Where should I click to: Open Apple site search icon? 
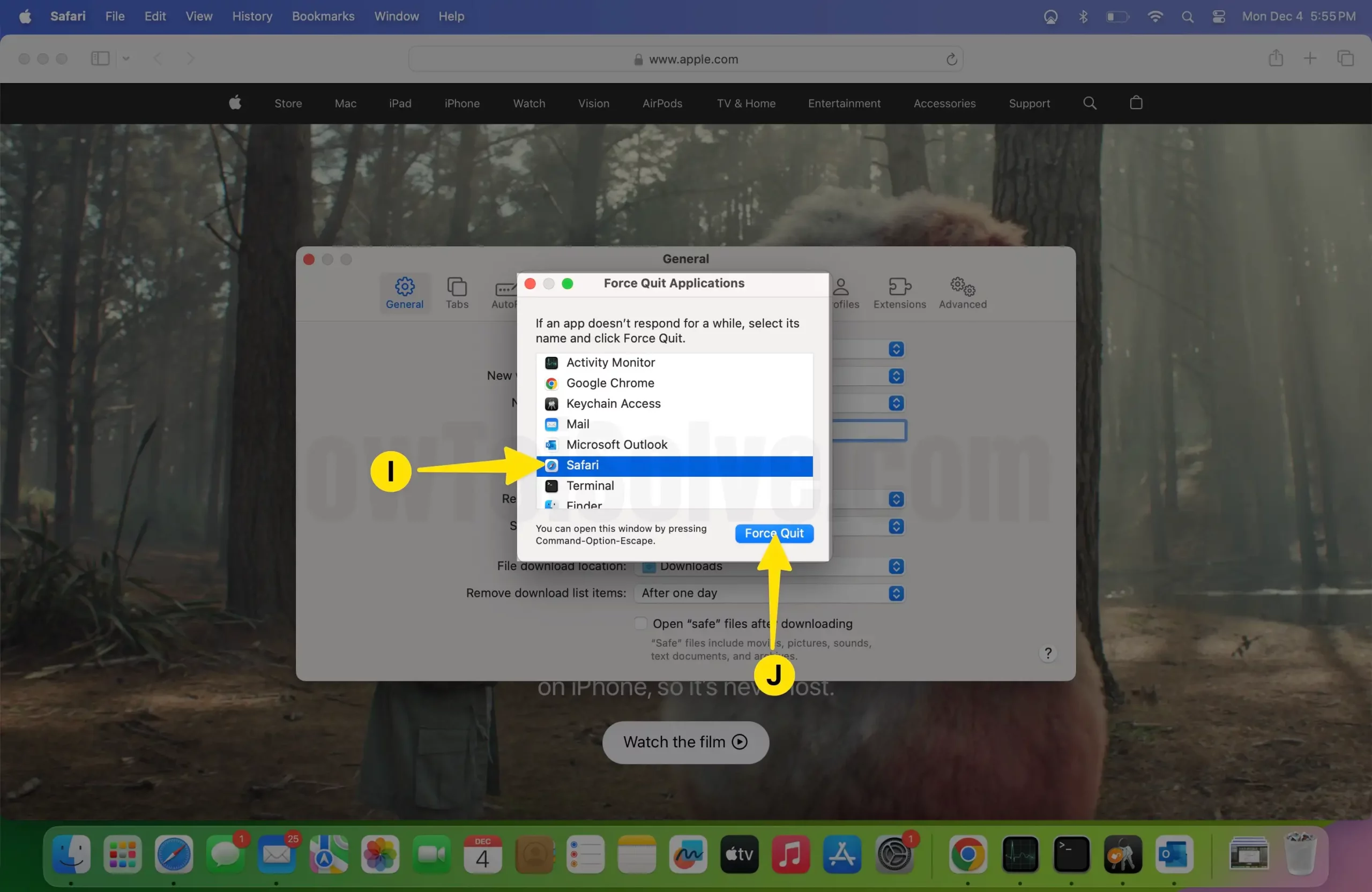pos(1090,103)
